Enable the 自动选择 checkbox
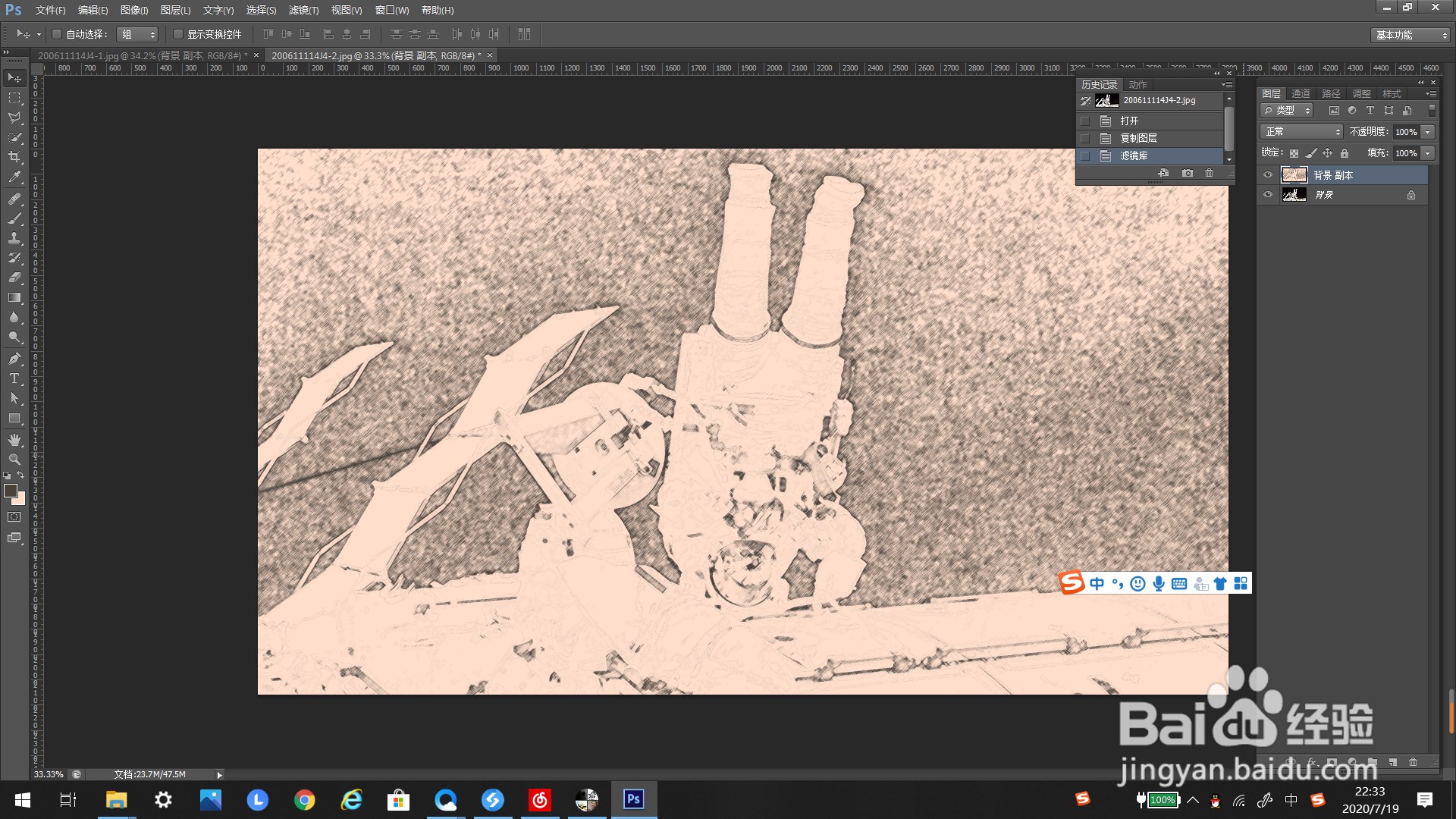This screenshot has height=819, width=1456. point(57,34)
